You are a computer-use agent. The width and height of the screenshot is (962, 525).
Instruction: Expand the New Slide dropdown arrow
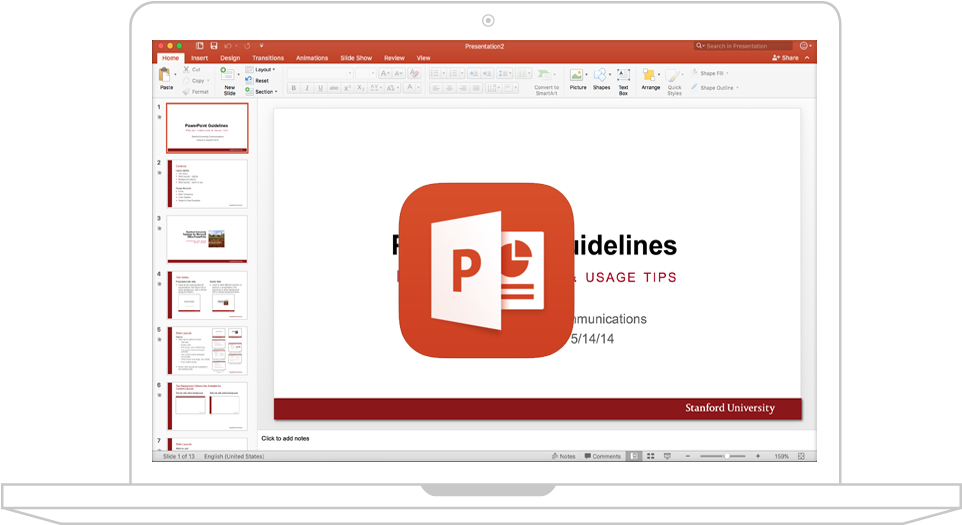(x=238, y=75)
